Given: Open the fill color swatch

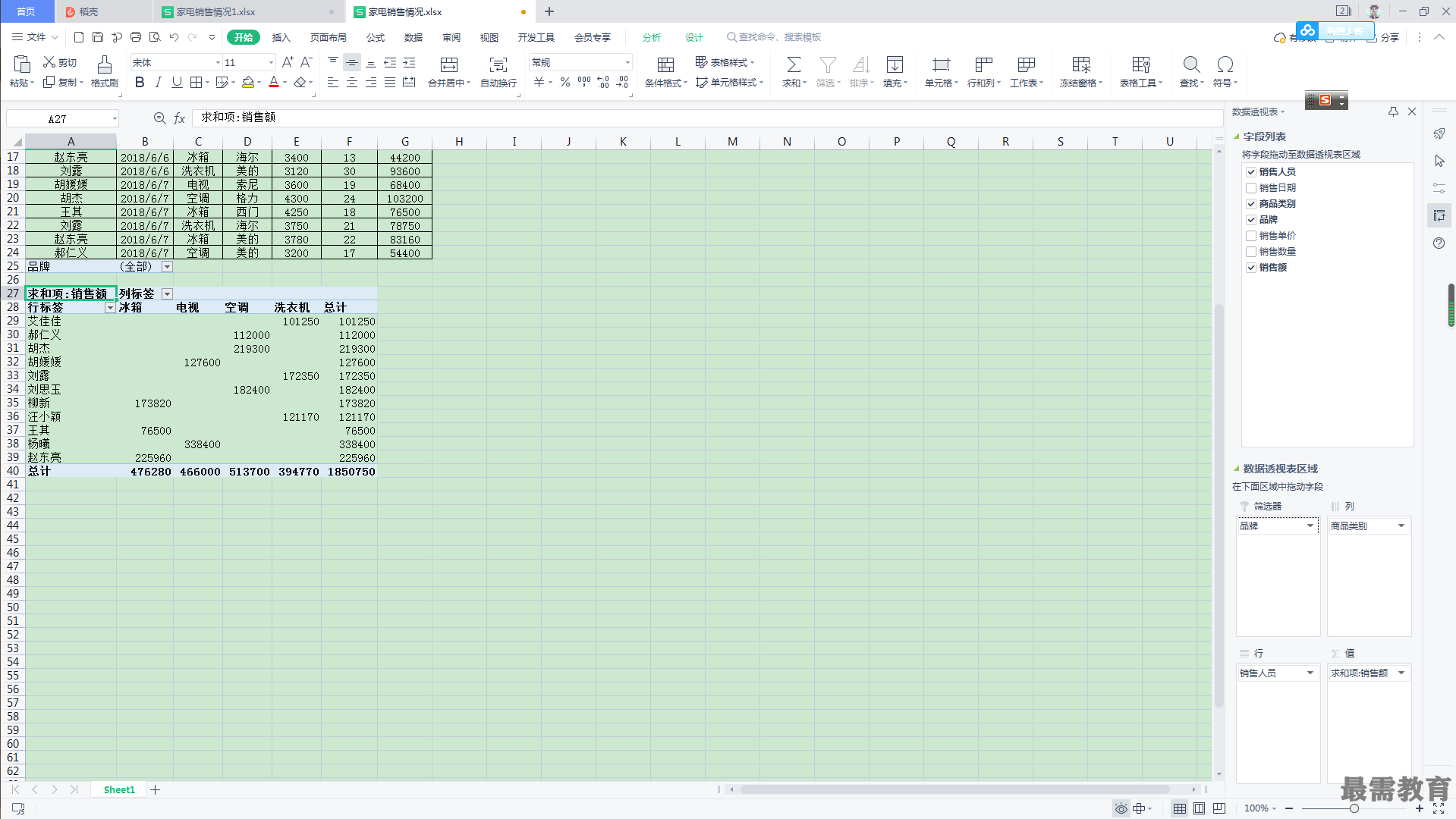Looking at the screenshot, I should tap(248, 83).
